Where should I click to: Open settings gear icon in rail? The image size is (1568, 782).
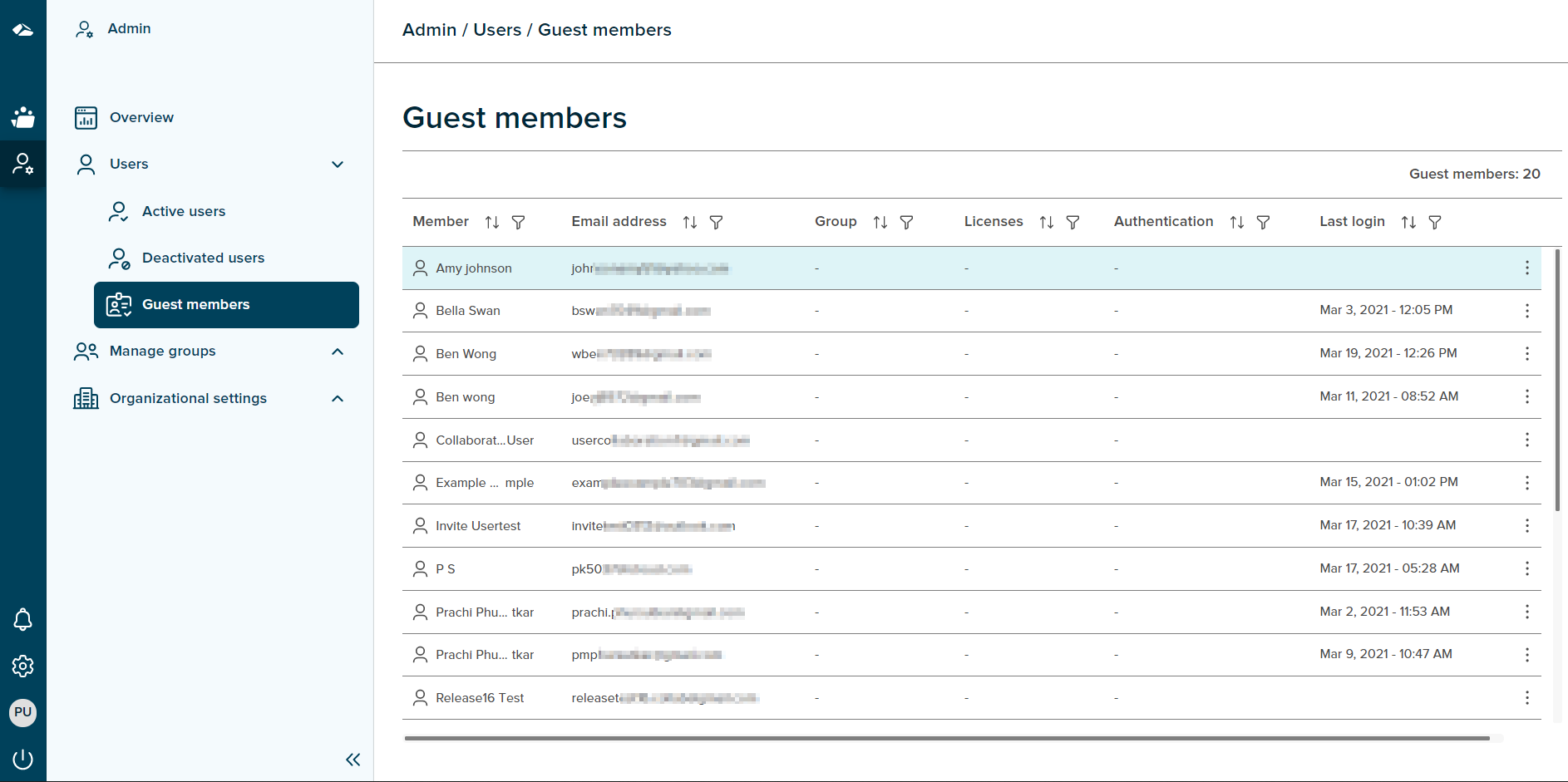click(x=22, y=666)
